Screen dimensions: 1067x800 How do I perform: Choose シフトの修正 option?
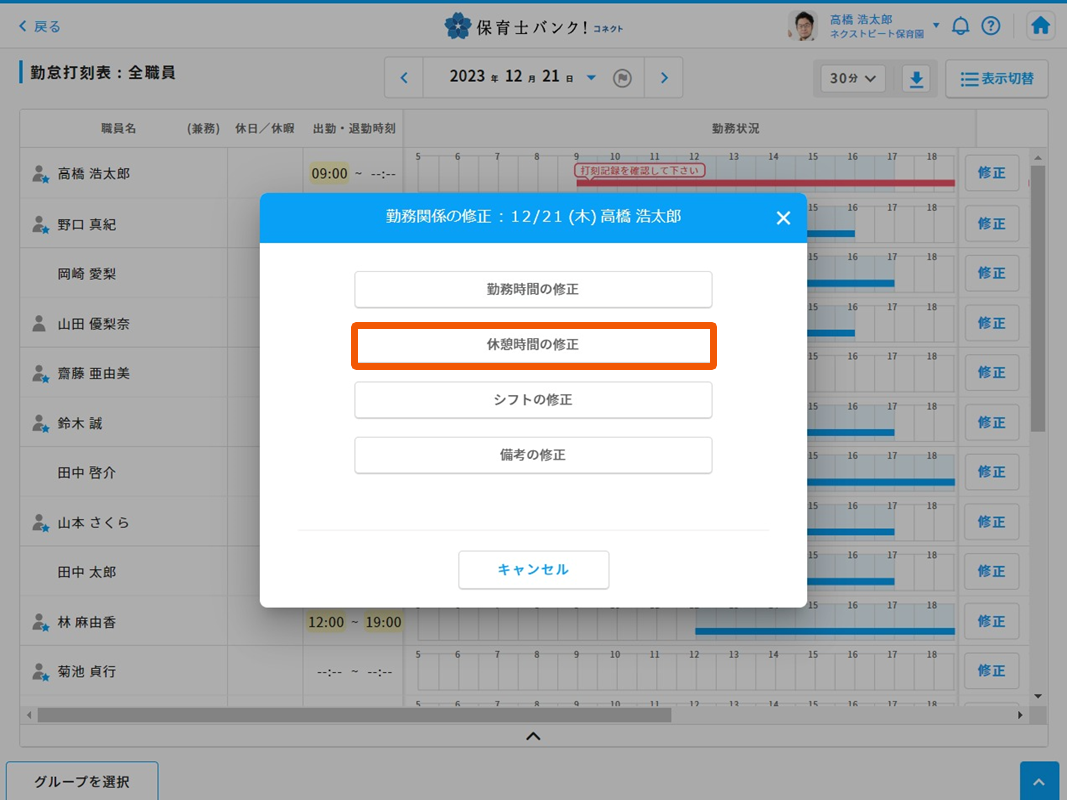click(533, 400)
